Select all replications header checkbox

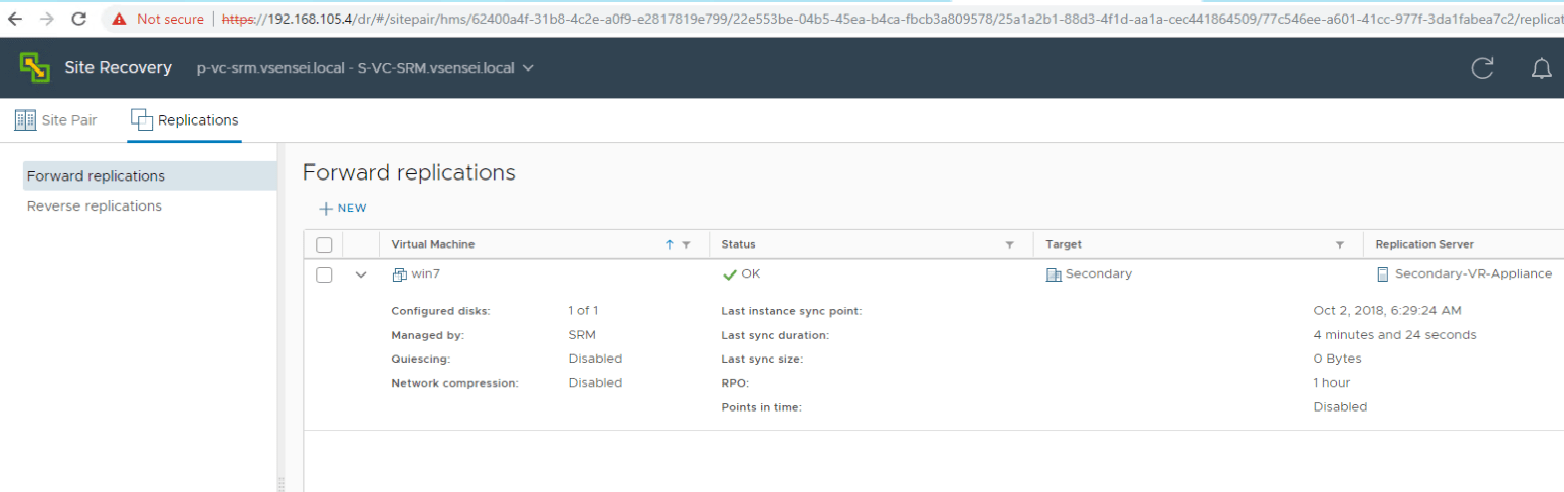[x=324, y=245]
